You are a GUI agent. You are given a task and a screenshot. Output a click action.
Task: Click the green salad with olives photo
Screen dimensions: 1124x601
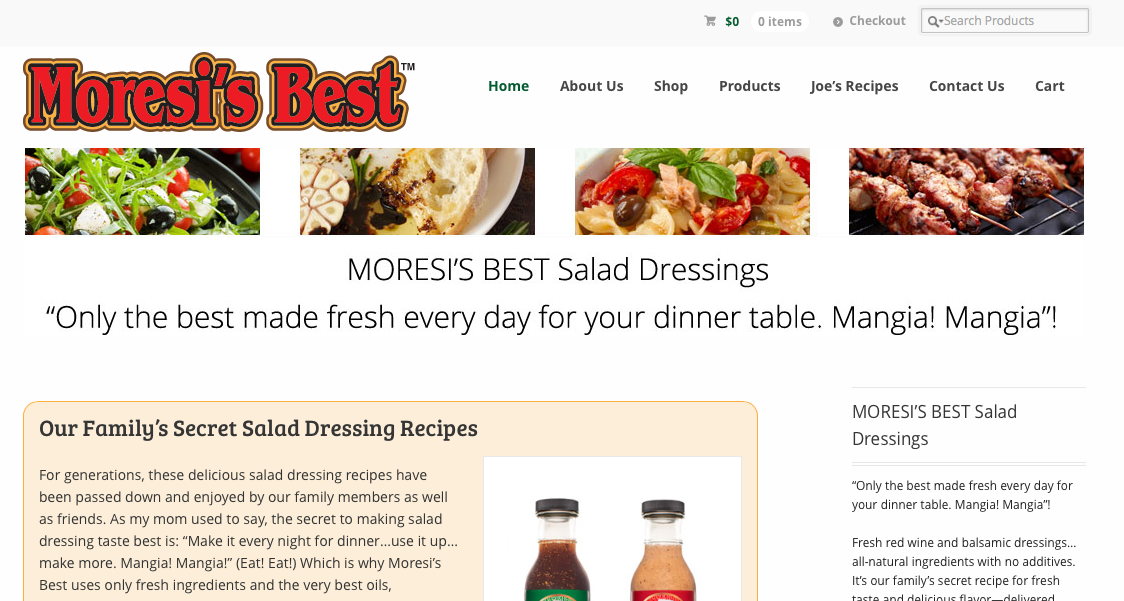pyautogui.click(x=143, y=191)
